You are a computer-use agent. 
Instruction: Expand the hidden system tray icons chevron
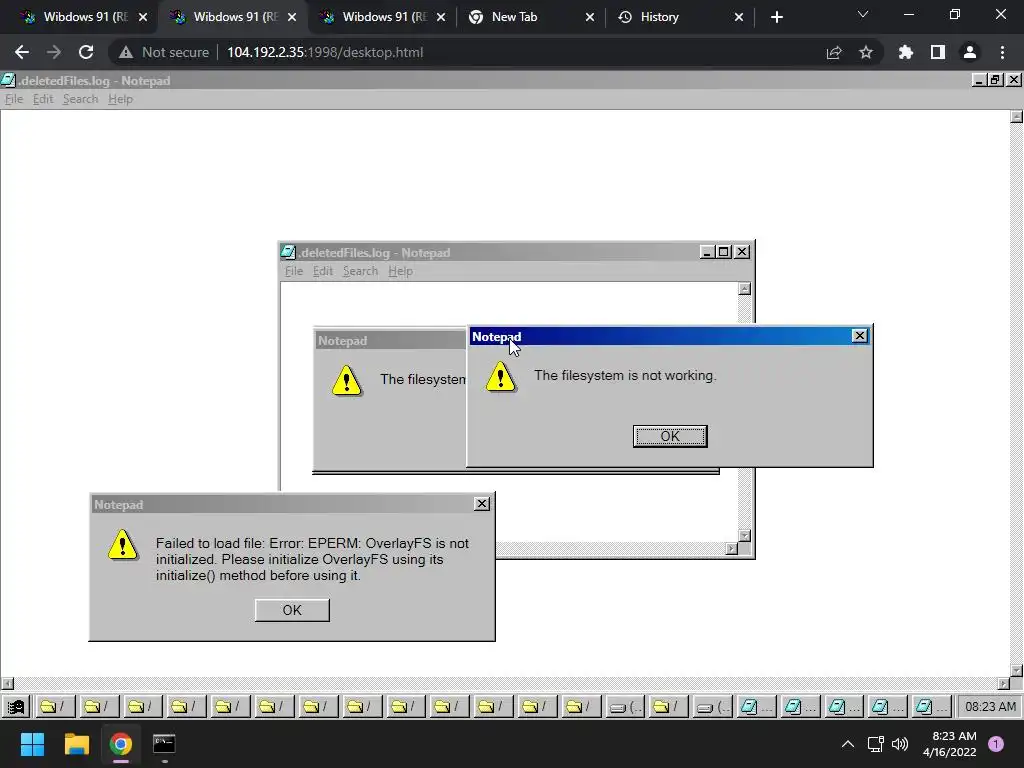pyautogui.click(x=848, y=744)
